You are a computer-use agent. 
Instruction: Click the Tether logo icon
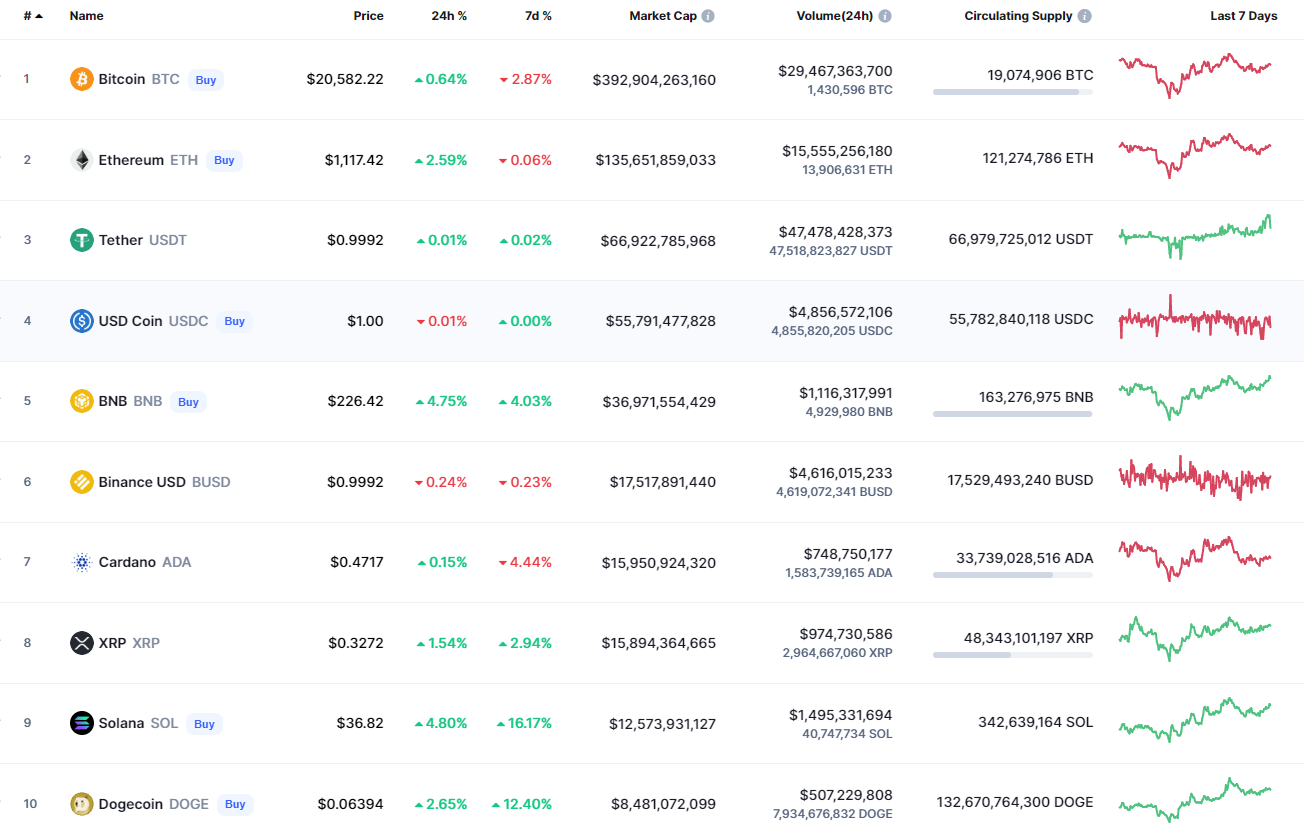tap(82, 240)
